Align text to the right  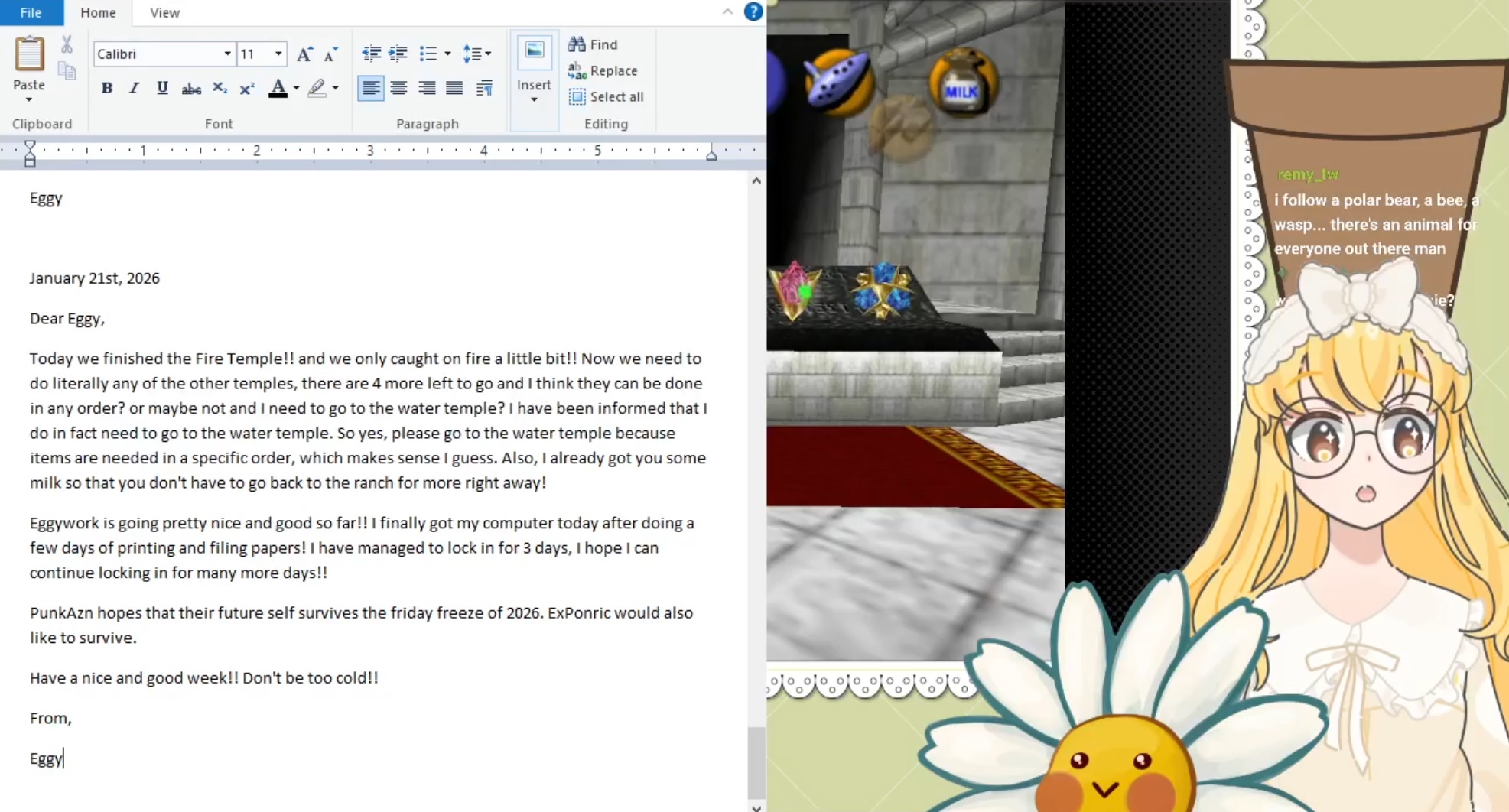click(427, 88)
